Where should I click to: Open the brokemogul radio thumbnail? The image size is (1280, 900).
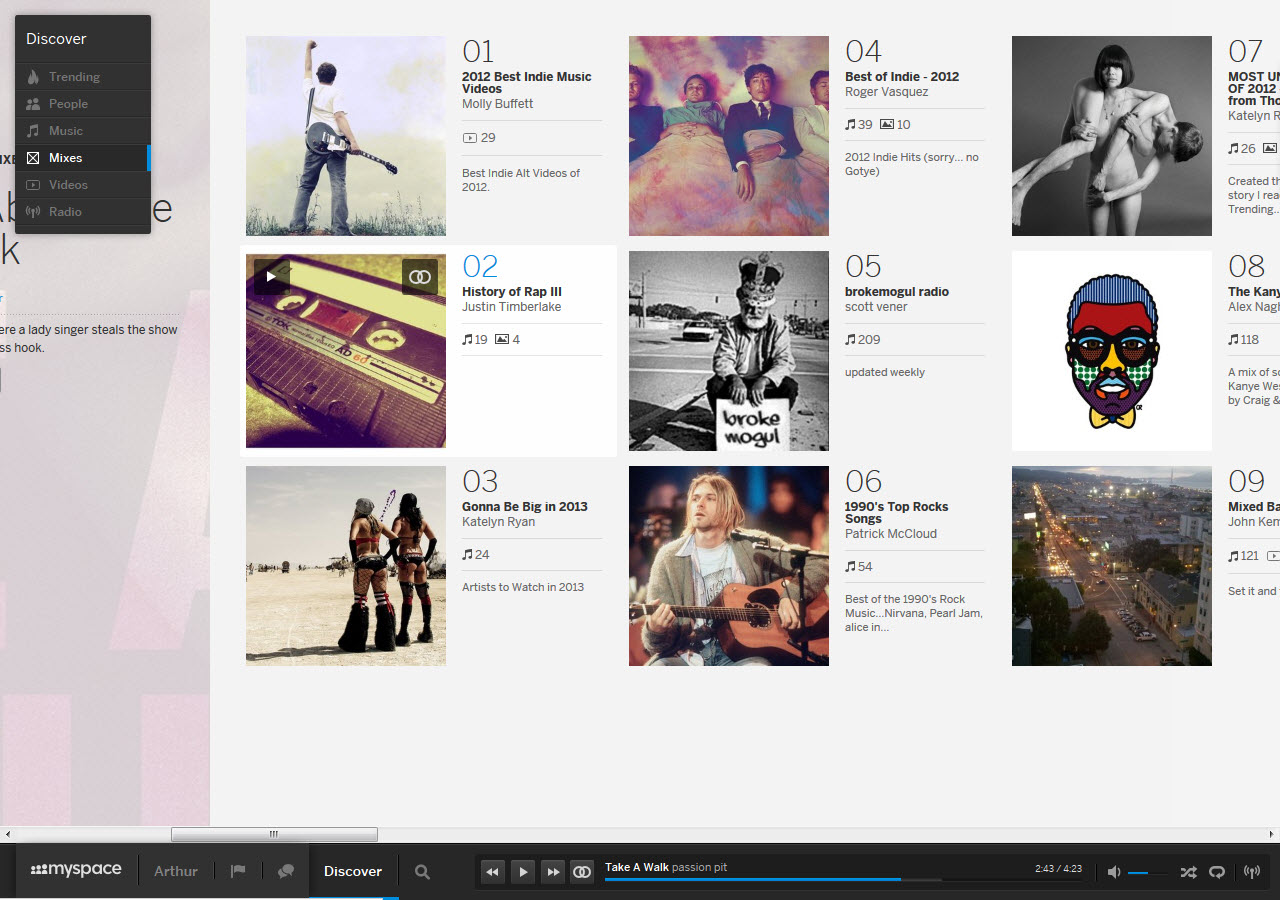(x=728, y=351)
